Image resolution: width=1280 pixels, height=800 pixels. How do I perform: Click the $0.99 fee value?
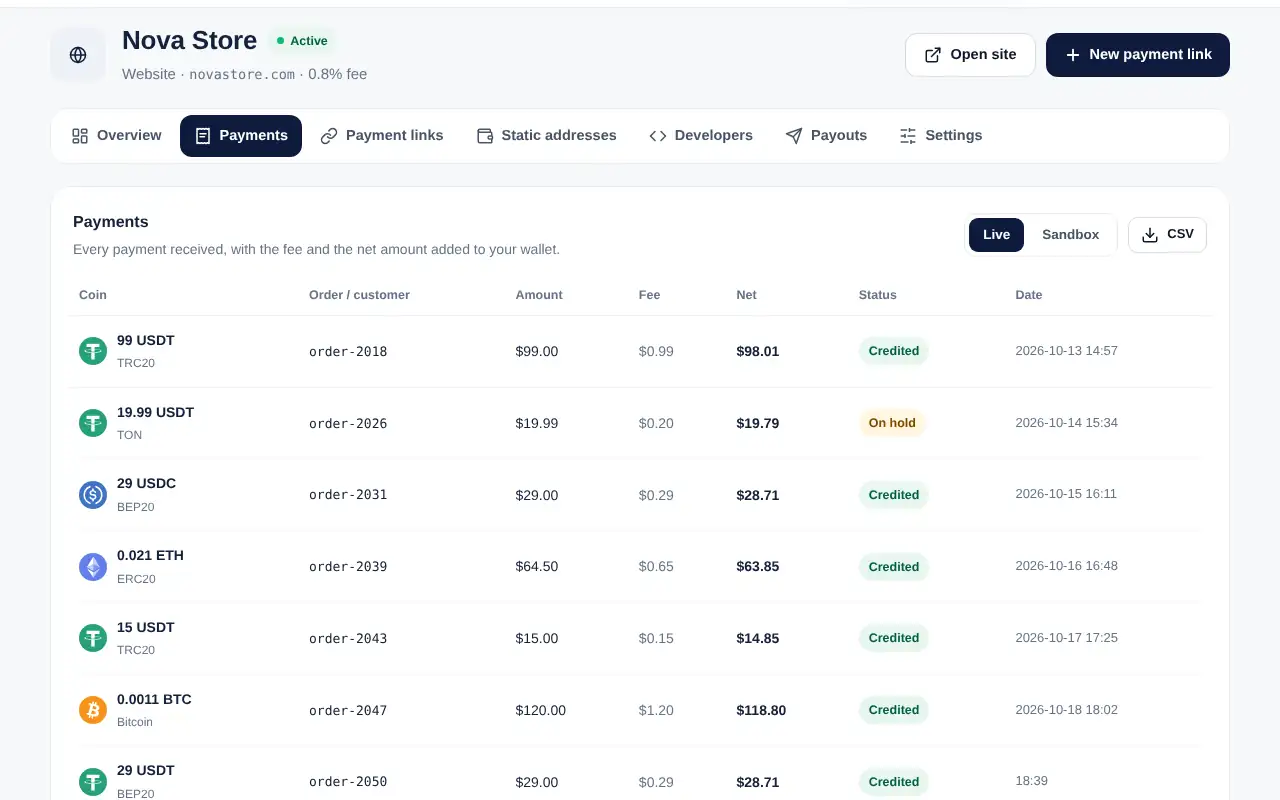click(x=656, y=351)
